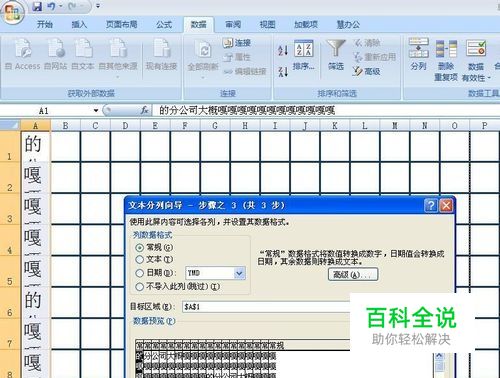Refresh all connections (全部刷新)
Image resolution: width=500 pixels, height=378 pixels.
pyautogui.click(x=203, y=59)
